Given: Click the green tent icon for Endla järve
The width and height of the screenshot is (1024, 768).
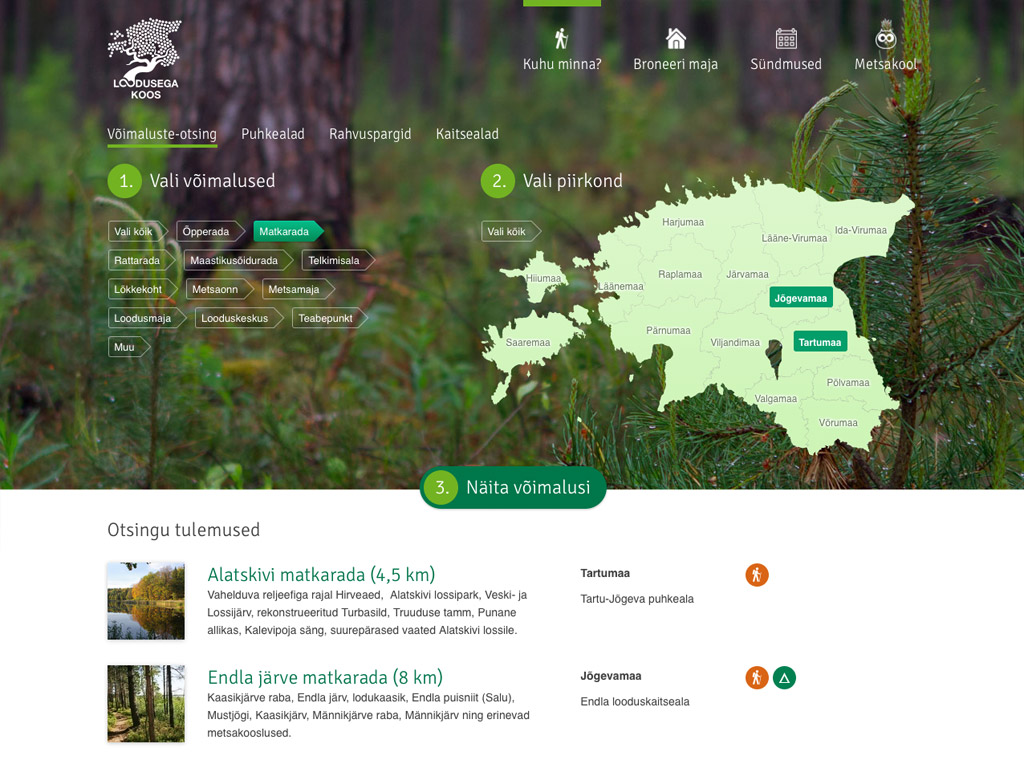Looking at the screenshot, I should 785,678.
